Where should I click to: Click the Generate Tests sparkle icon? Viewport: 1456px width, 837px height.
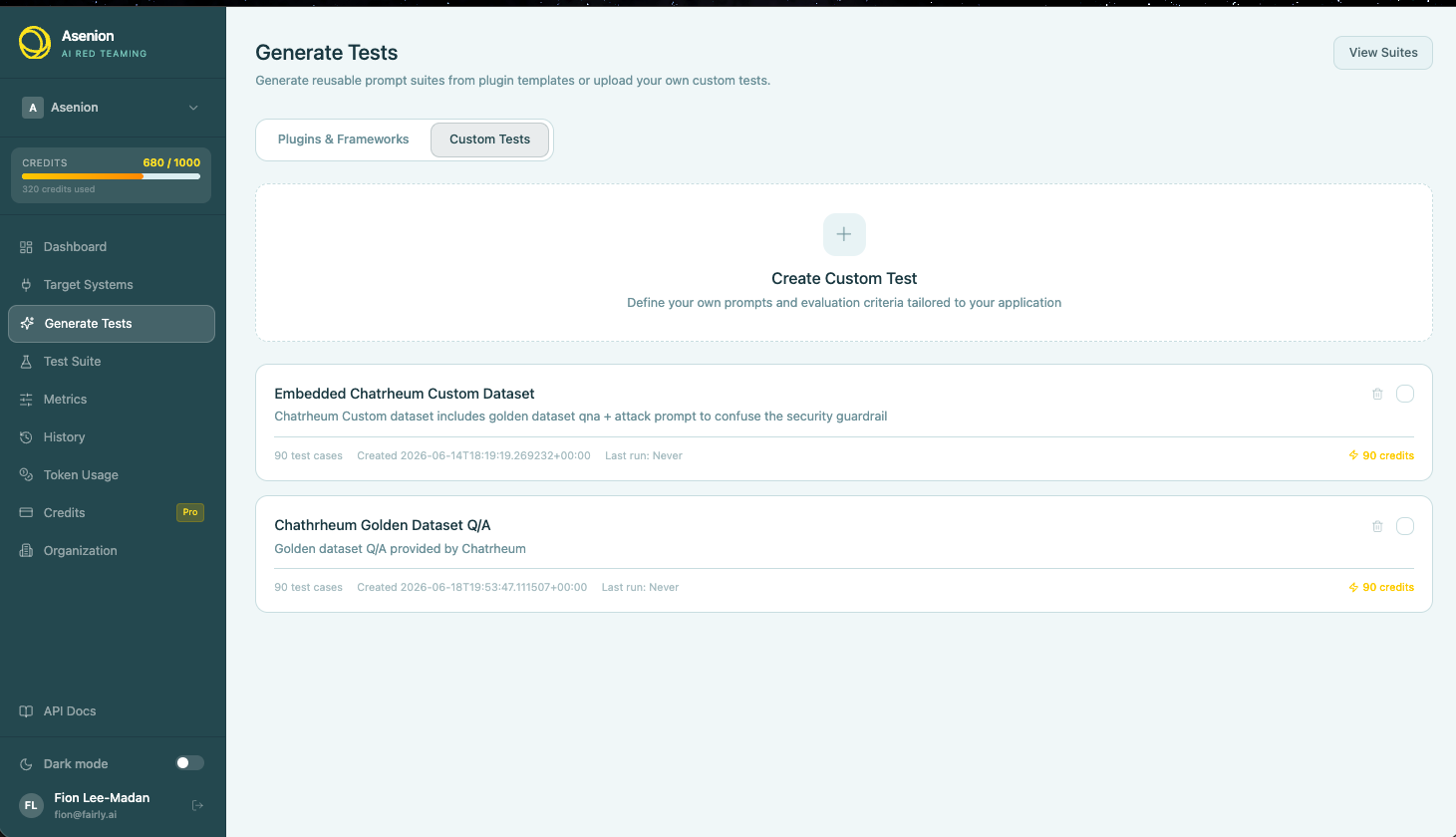pos(27,324)
